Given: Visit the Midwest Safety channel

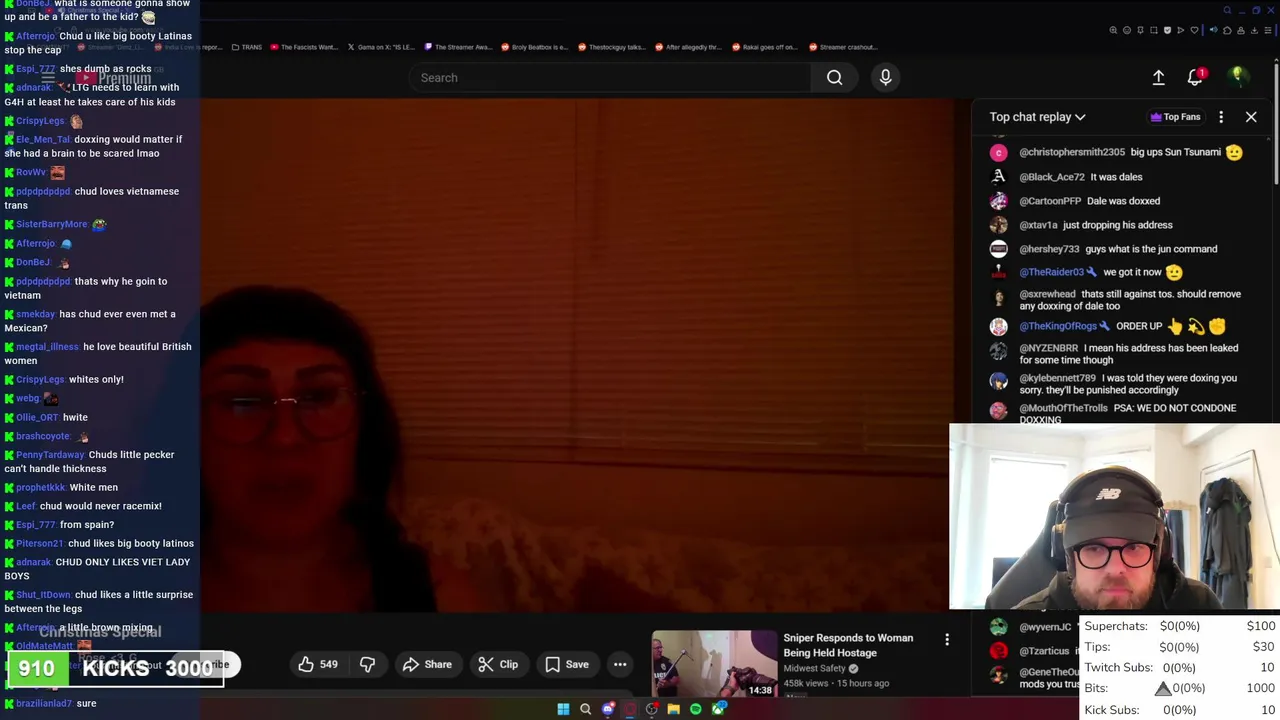Looking at the screenshot, I should point(815,668).
